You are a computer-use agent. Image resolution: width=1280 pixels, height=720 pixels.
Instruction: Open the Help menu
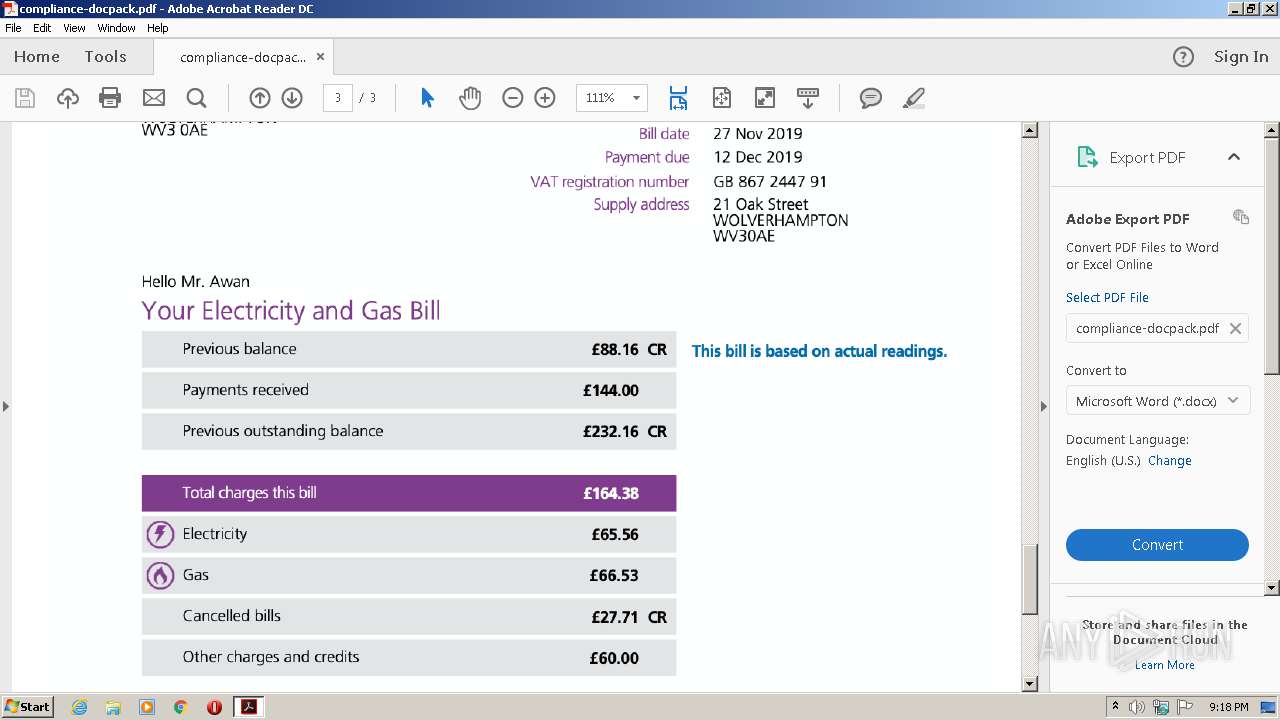click(x=158, y=28)
